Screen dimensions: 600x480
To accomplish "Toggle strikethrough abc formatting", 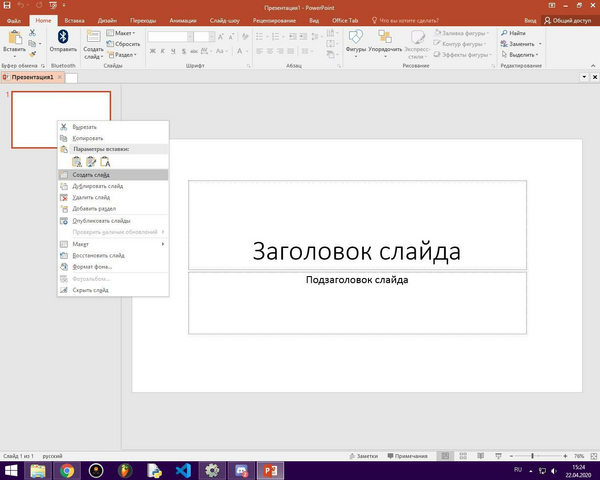I will point(194,51).
